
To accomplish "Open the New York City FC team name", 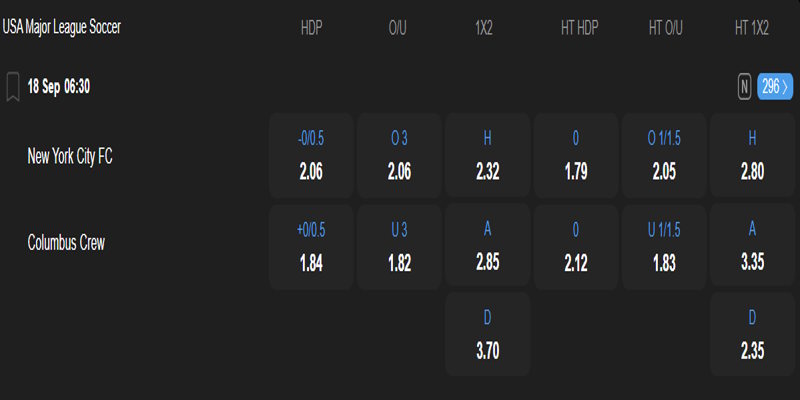I will coord(70,156).
